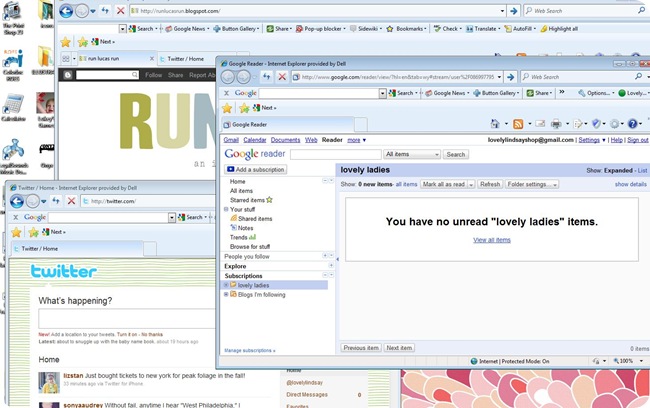The height and width of the screenshot is (408, 650).
Task: Open Gmail link in Reader nav
Action: [231, 140]
